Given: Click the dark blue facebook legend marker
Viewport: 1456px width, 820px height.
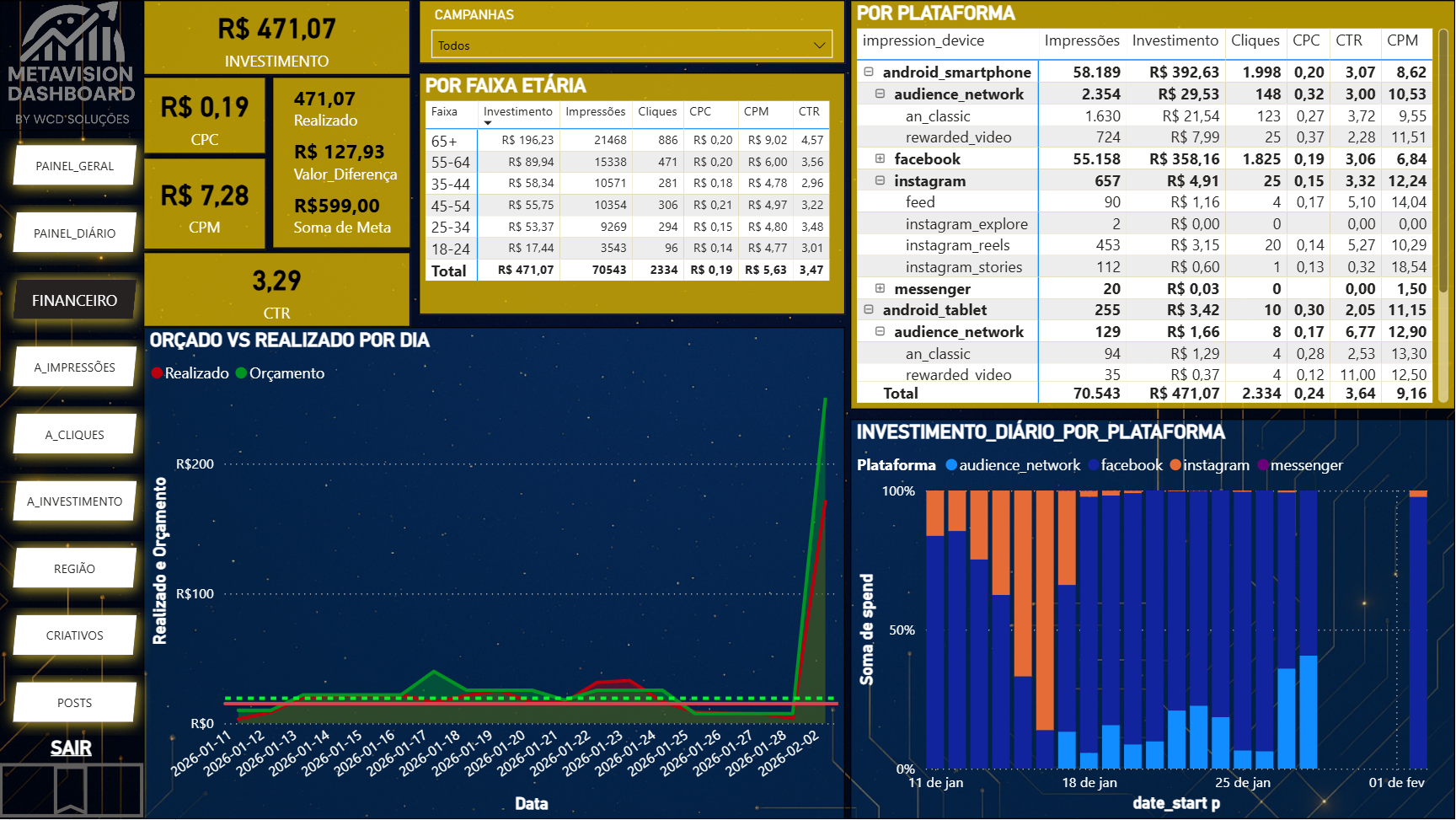Looking at the screenshot, I should point(1093,465).
